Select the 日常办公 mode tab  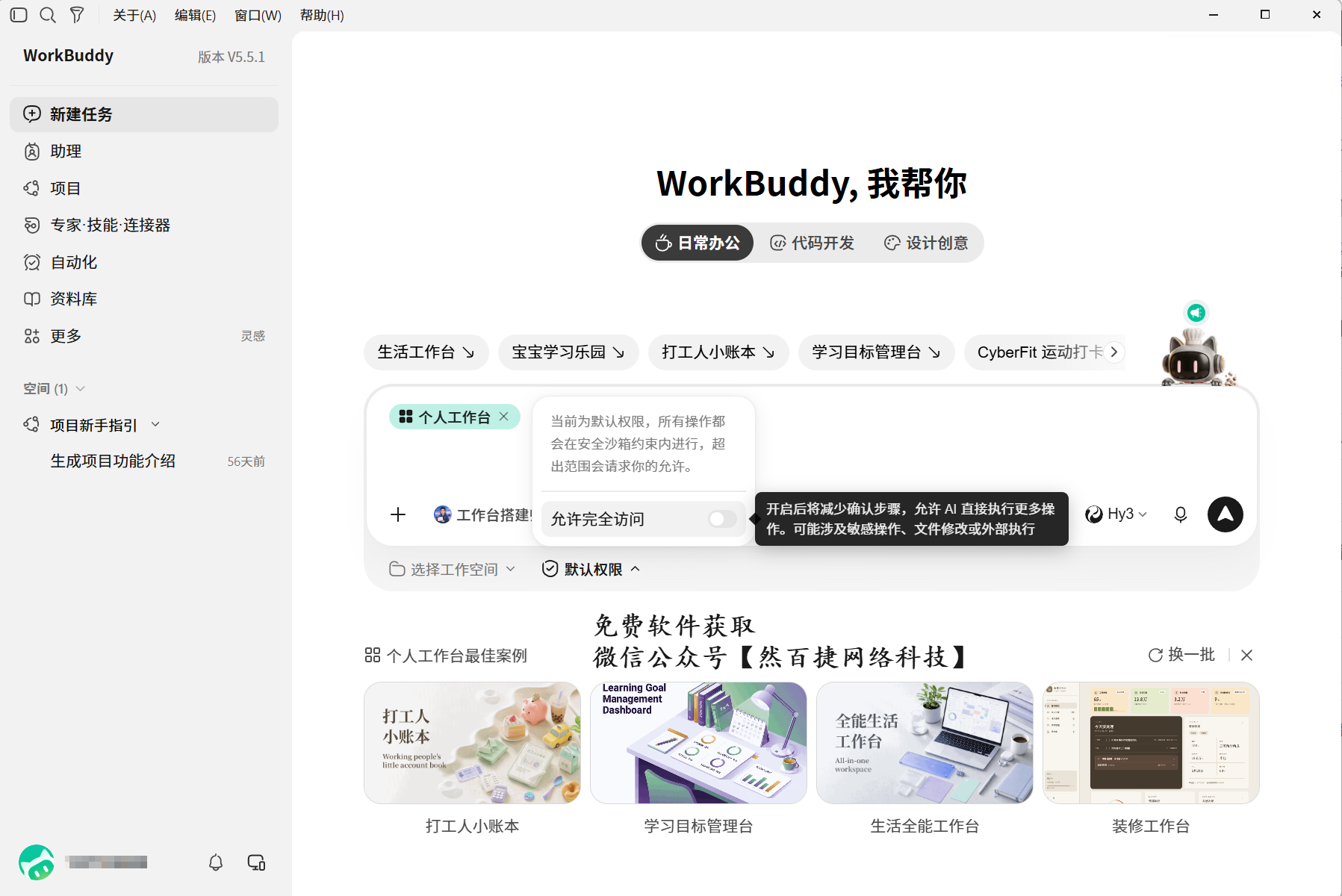pos(698,243)
